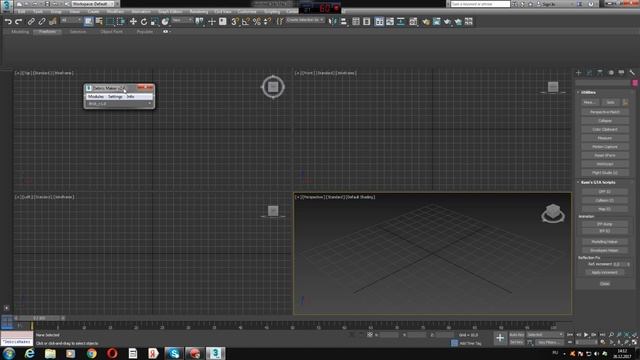Click the Align tool icon
640x360 pixels.
[344, 22]
